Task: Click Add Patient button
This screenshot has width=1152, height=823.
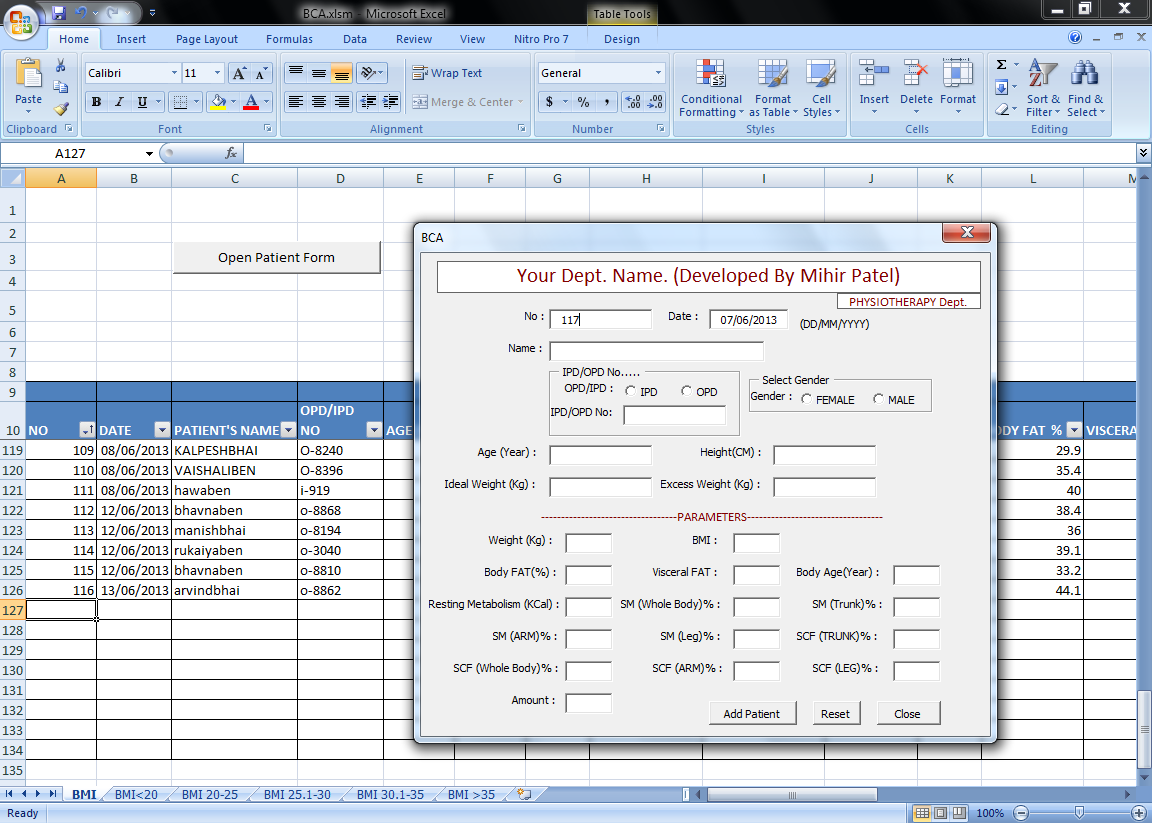Action: pos(752,714)
